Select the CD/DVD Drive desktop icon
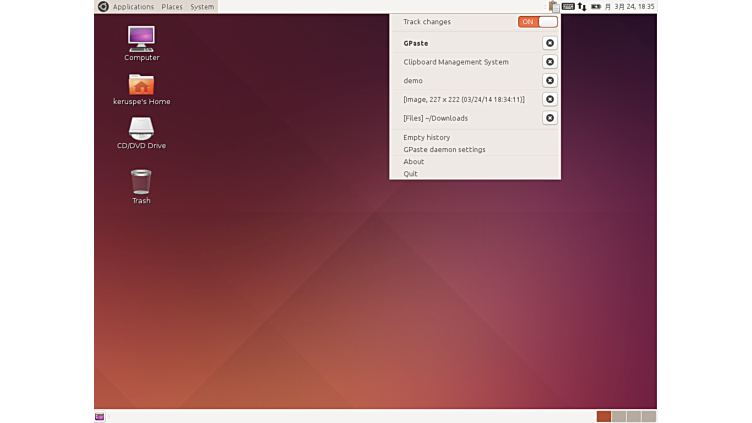 141,133
